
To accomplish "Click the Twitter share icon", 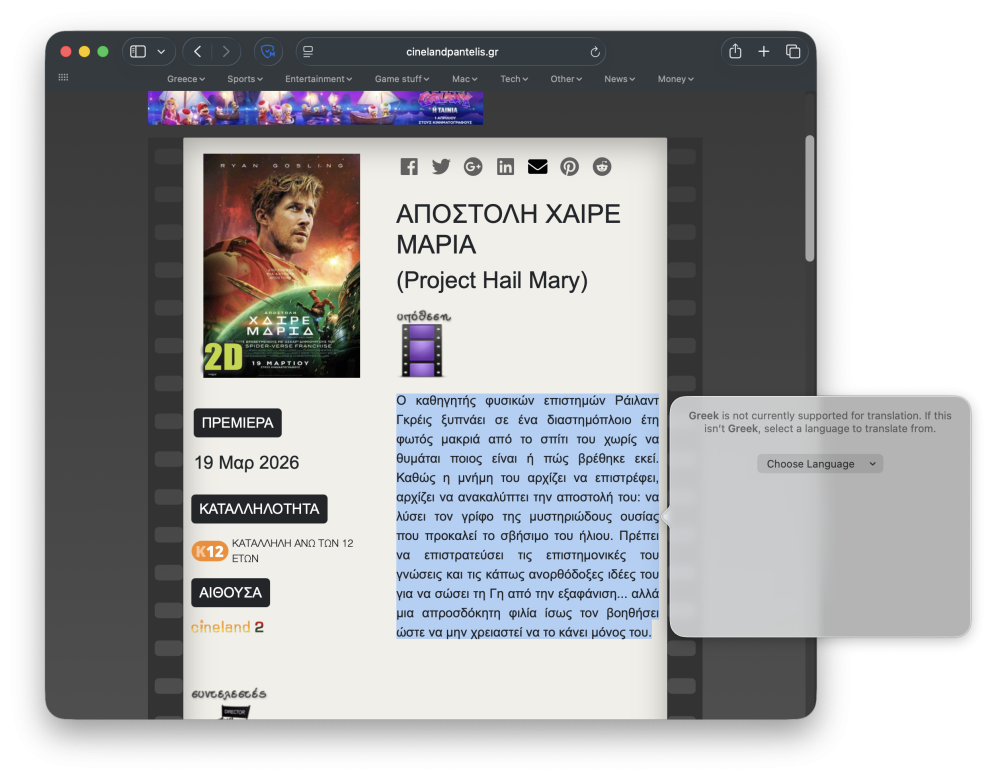I will pyautogui.click(x=441, y=167).
